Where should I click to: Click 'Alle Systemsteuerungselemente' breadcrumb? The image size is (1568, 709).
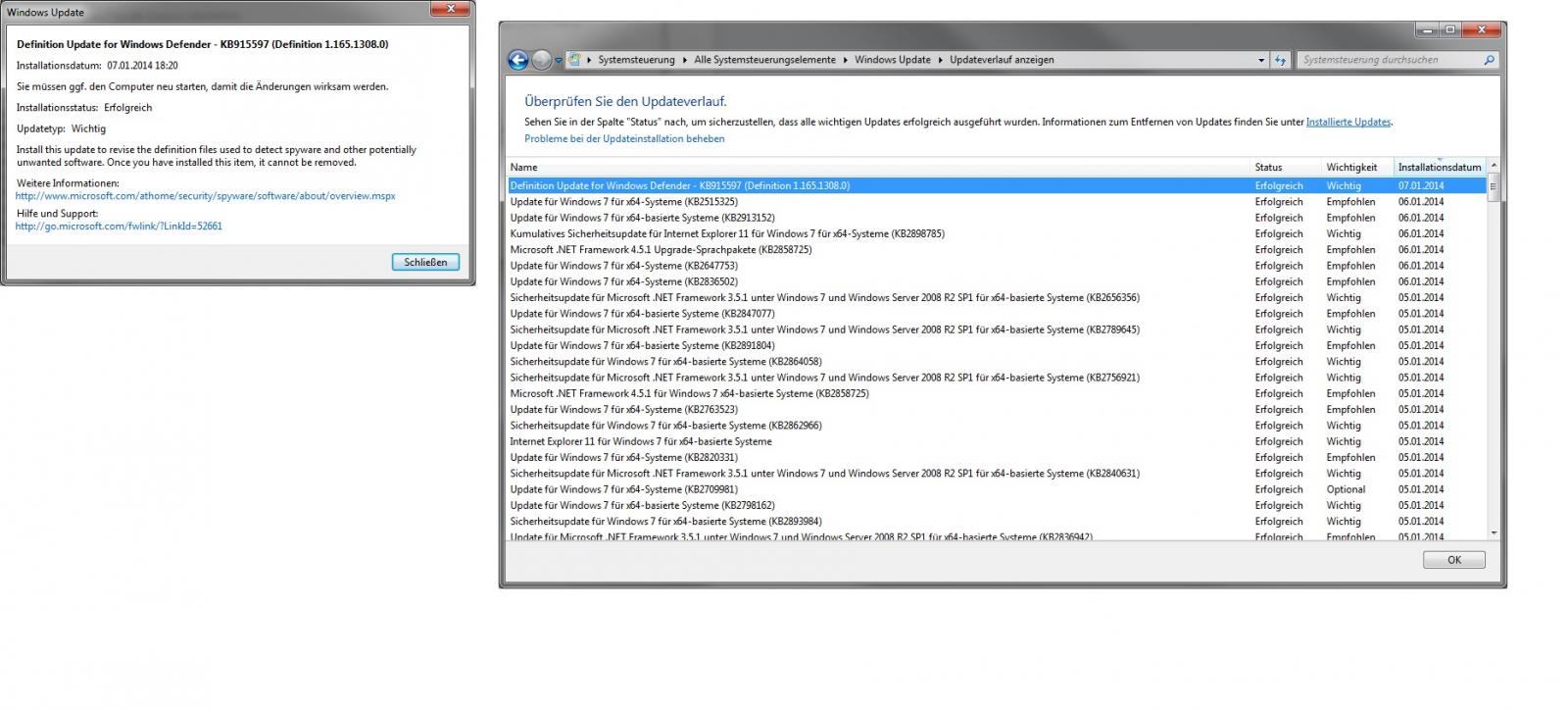pyautogui.click(x=764, y=60)
